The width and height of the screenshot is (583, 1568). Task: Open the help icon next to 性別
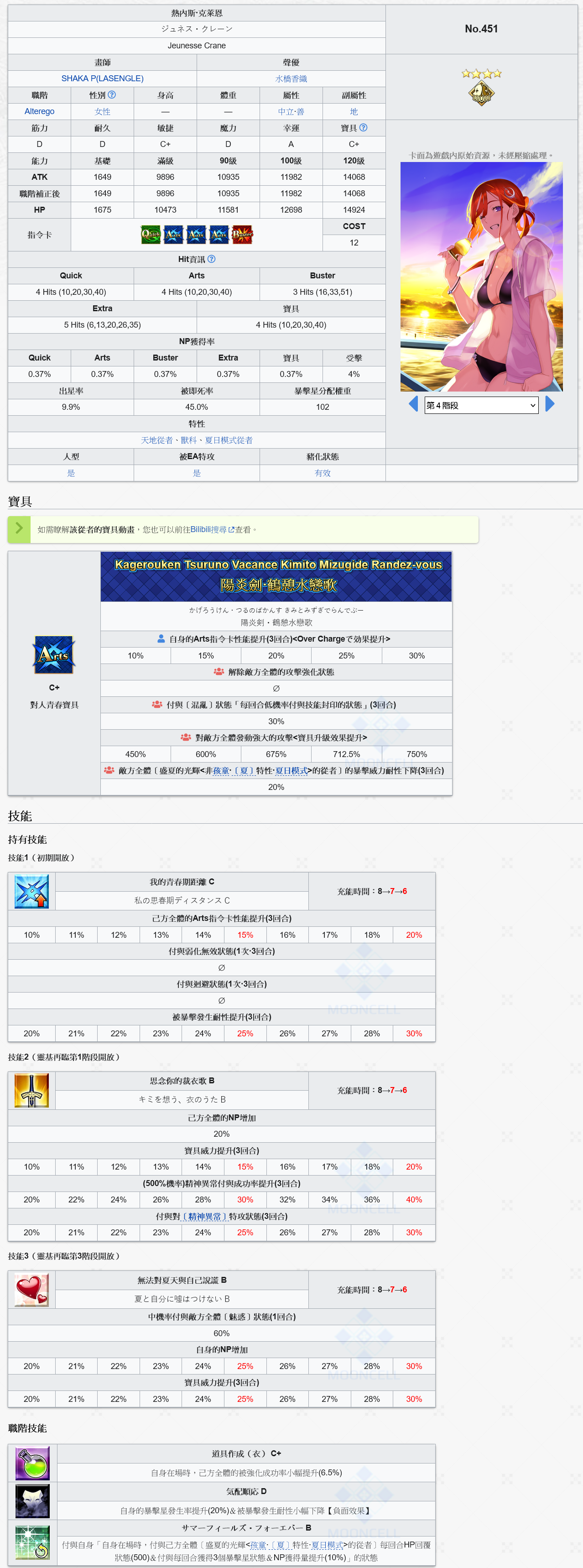(112, 95)
